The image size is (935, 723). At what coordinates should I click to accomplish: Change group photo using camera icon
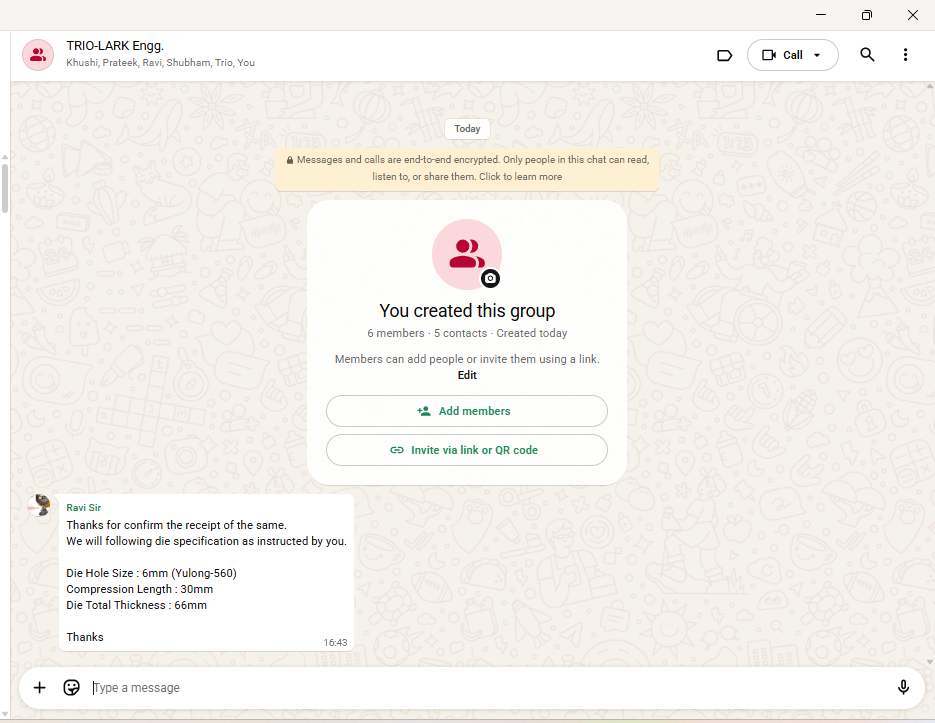click(490, 279)
